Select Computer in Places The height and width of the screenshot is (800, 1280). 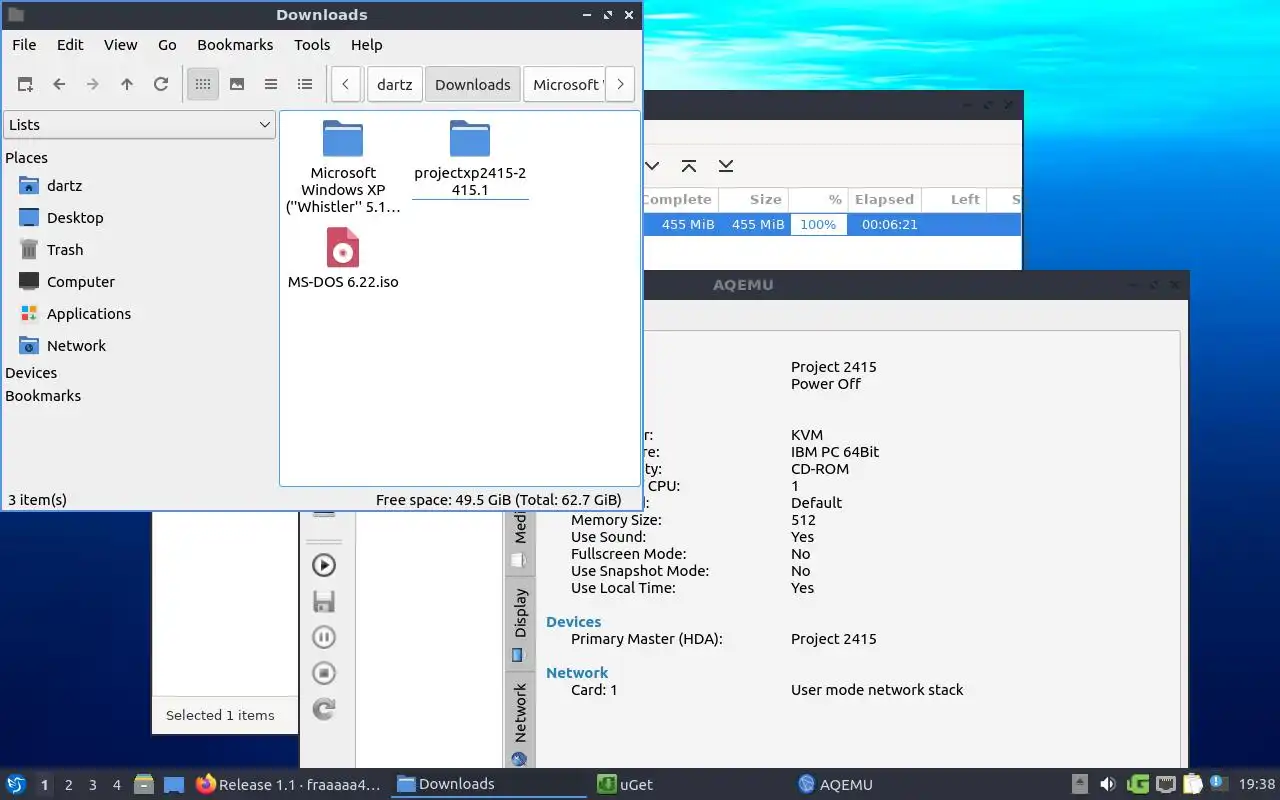[81, 282]
